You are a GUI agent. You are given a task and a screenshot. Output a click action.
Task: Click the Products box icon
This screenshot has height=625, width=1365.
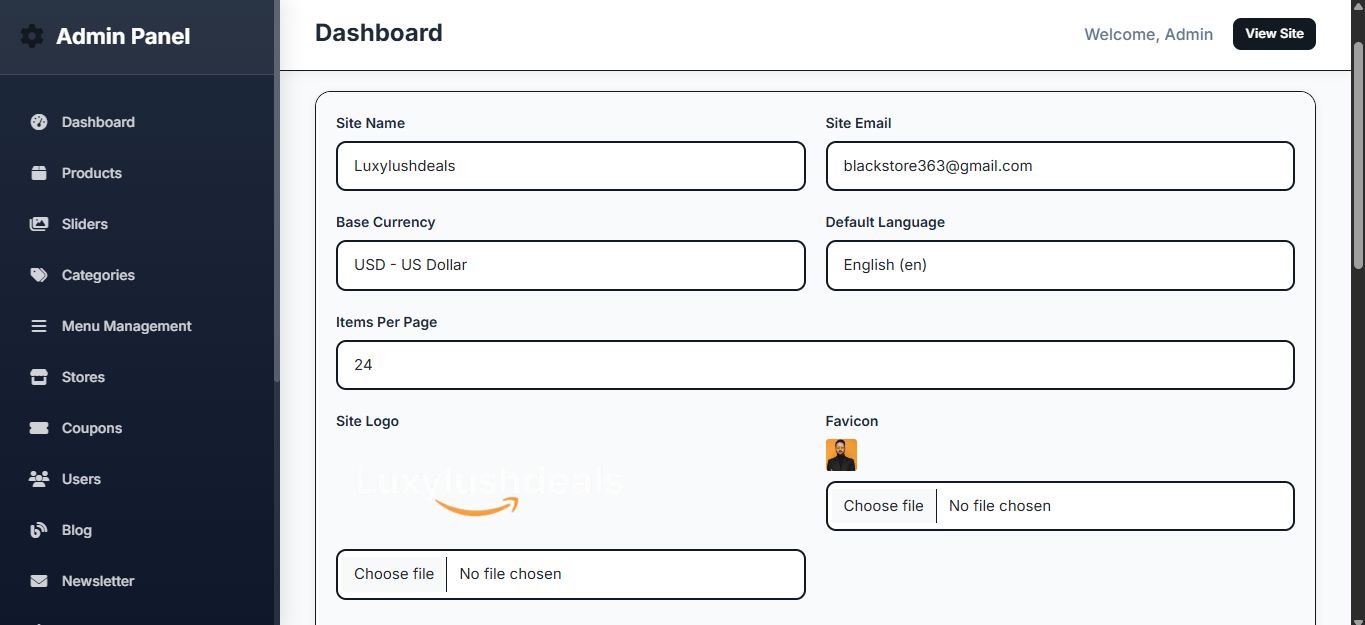click(39, 173)
